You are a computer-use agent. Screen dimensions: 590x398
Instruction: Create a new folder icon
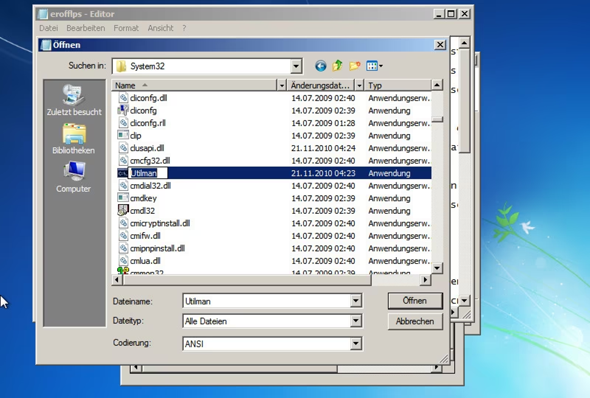click(x=354, y=66)
